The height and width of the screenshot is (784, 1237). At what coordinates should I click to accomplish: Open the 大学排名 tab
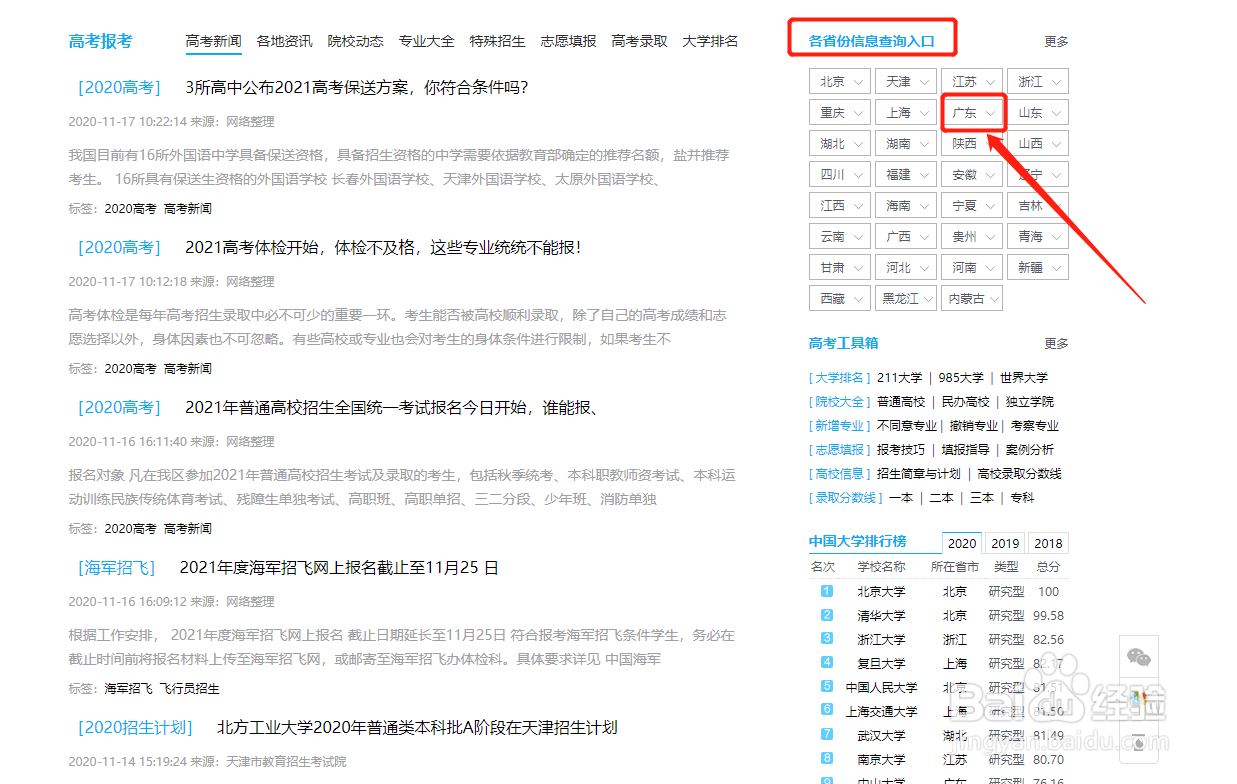pos(710,41)
